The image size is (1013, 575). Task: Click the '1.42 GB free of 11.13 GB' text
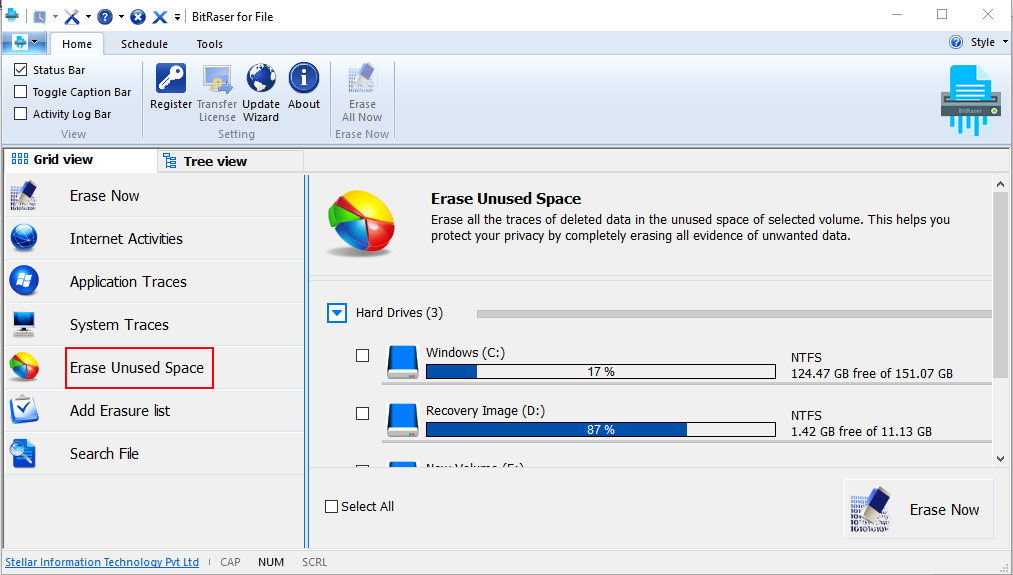pos(861,432)
